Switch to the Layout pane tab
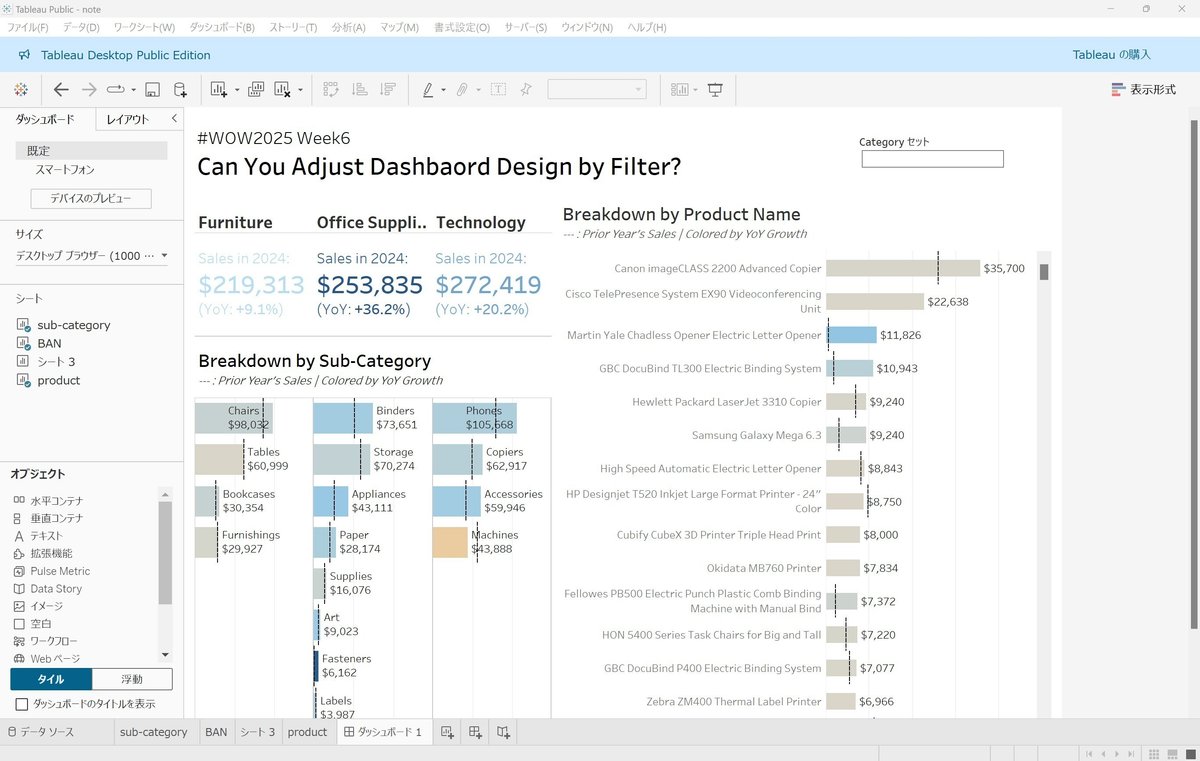Image resolution: width=1200 pixels, height=761 pixels. pyautogui.click(x=128, y=119)
